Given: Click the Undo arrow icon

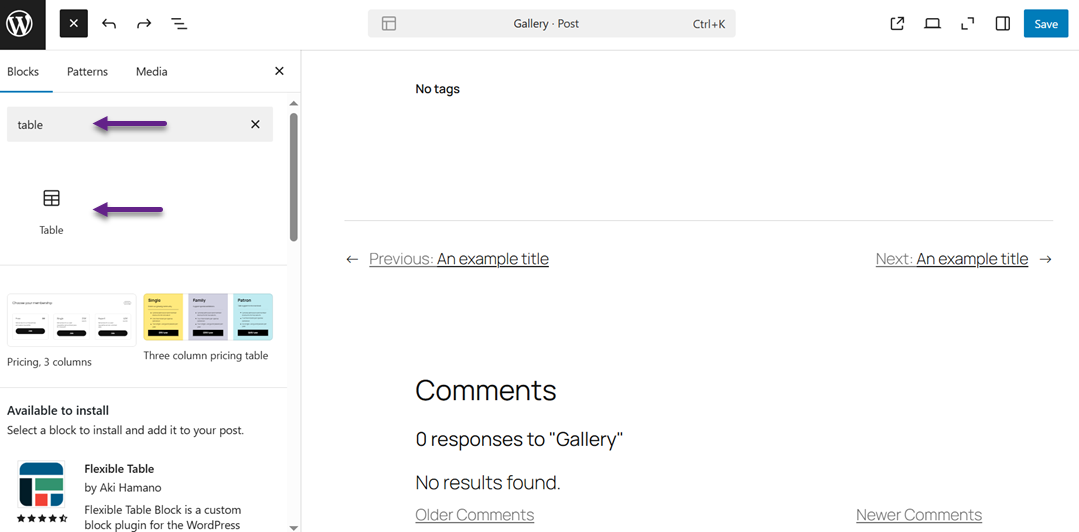Looking at the screenshot, I should (109, 24).
